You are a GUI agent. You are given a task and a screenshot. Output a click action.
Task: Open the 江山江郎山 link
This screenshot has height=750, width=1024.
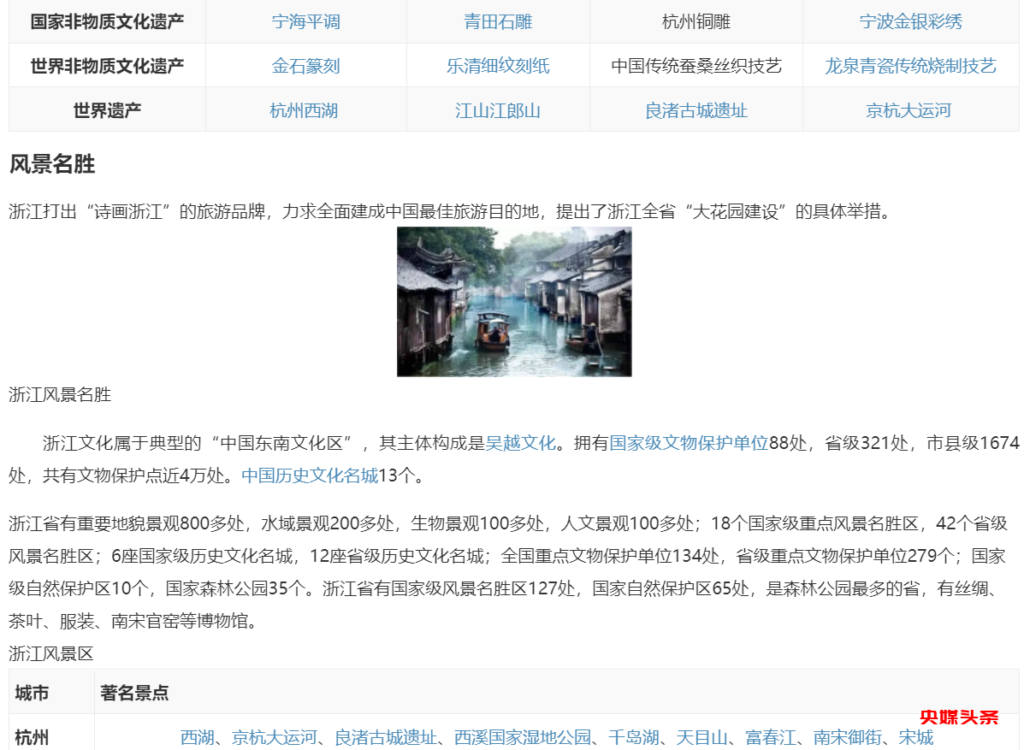pyautogui.click(x=498, y=110)
